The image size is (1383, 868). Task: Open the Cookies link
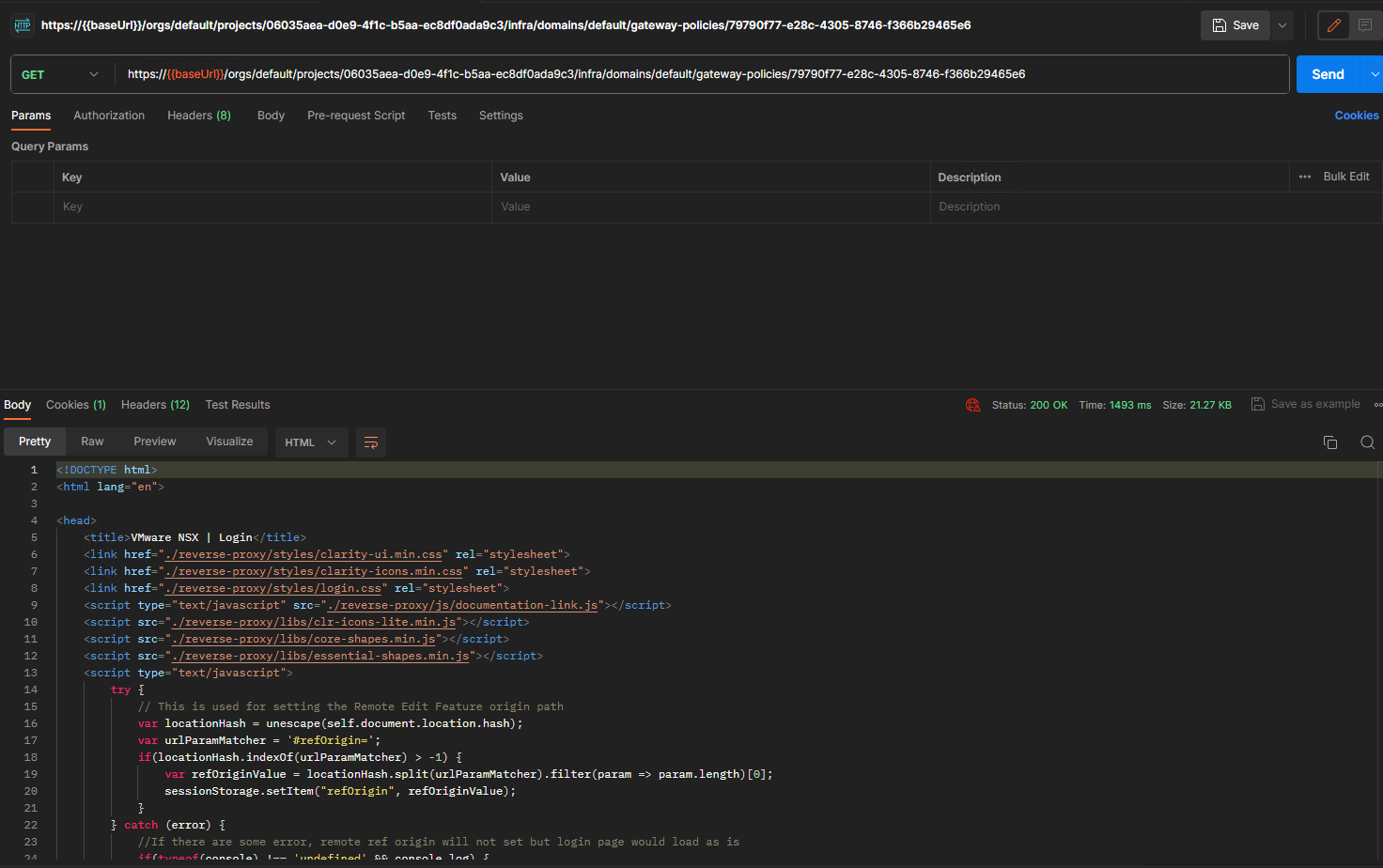(1356, 116)
